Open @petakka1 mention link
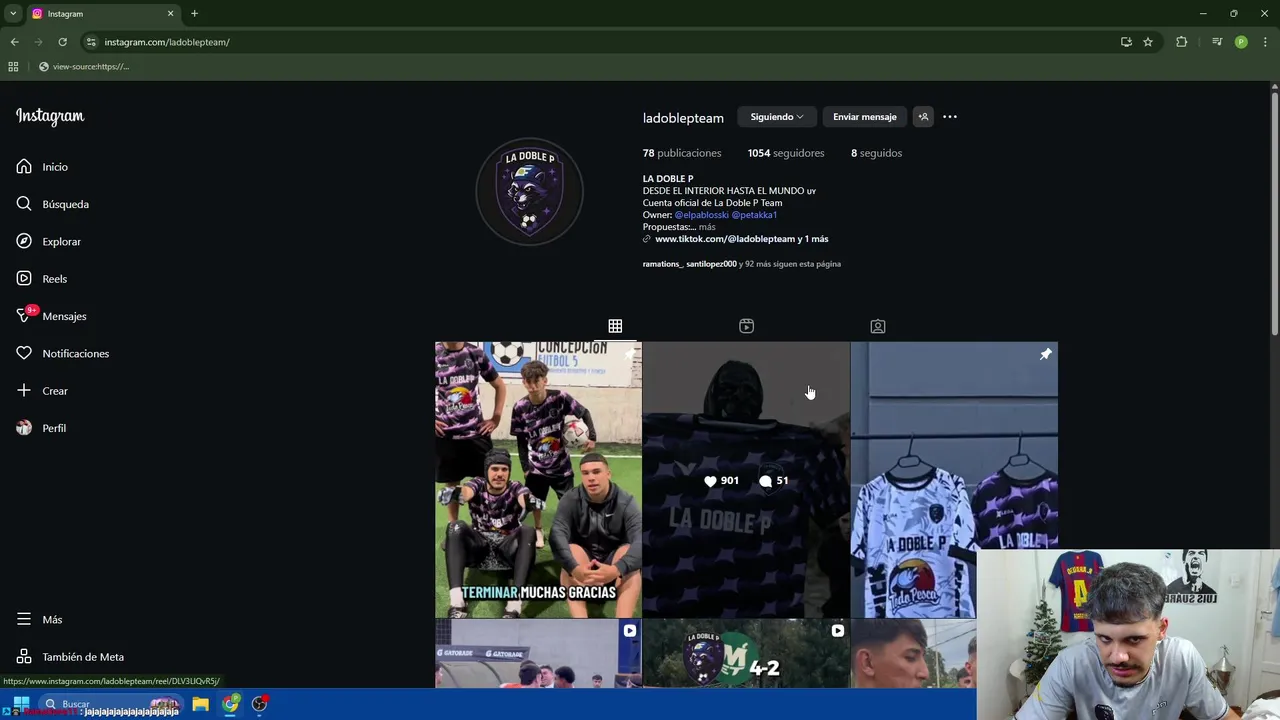1280x720 pixels. click(x=754, y=215)
